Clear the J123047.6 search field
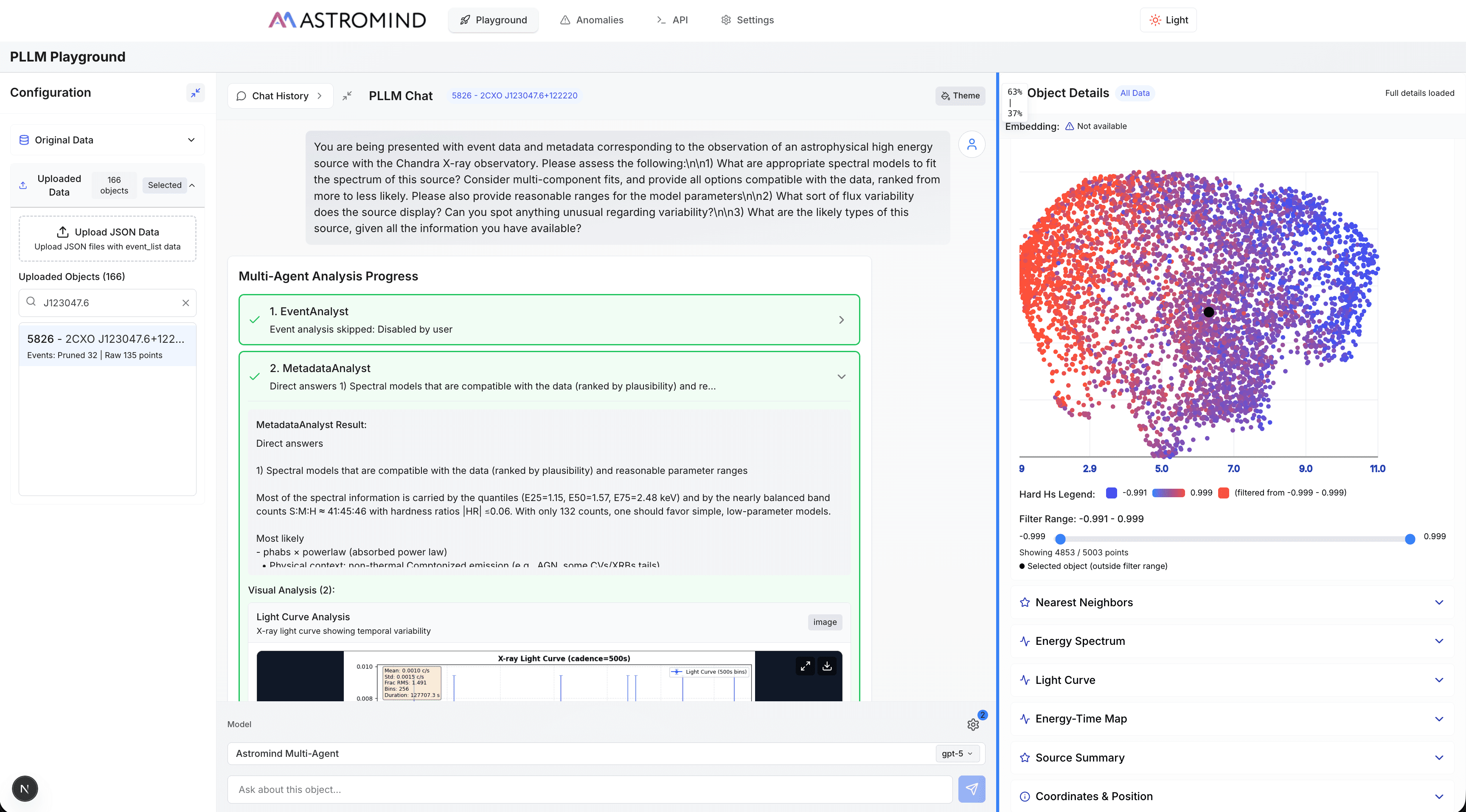 [185, 303]
